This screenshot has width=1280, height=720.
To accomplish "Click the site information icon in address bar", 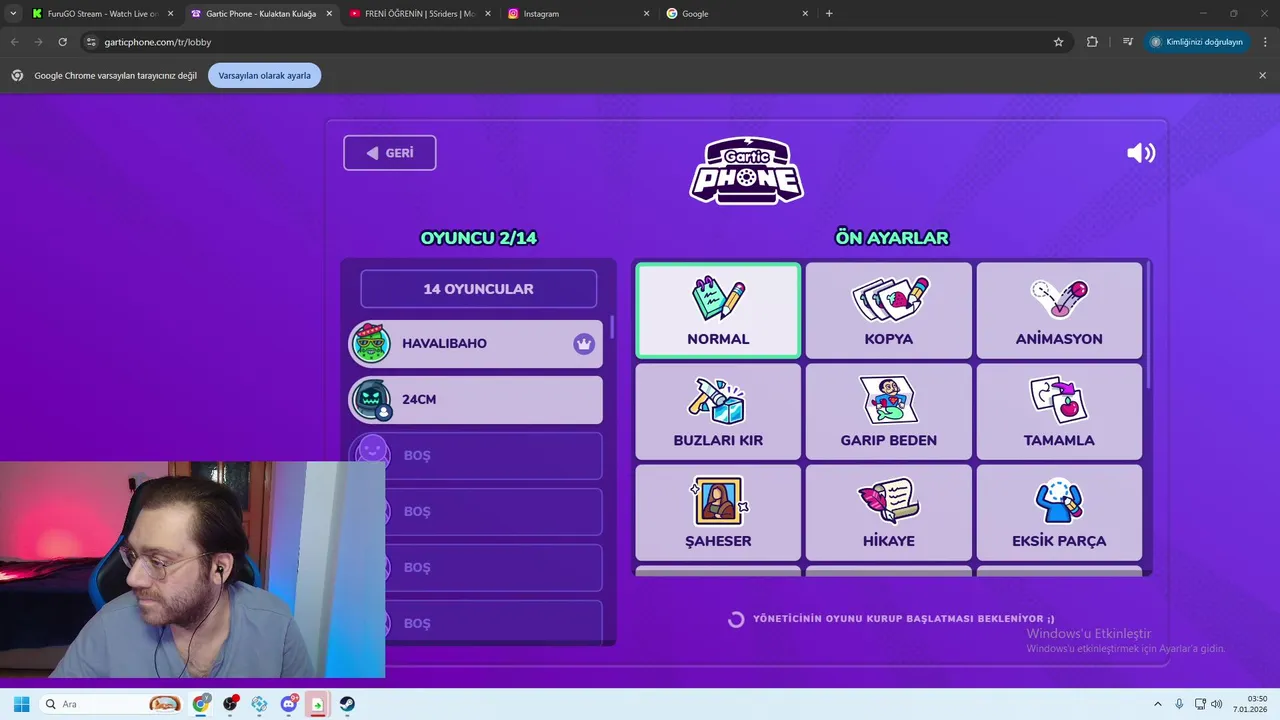I will tap(91, 42).
